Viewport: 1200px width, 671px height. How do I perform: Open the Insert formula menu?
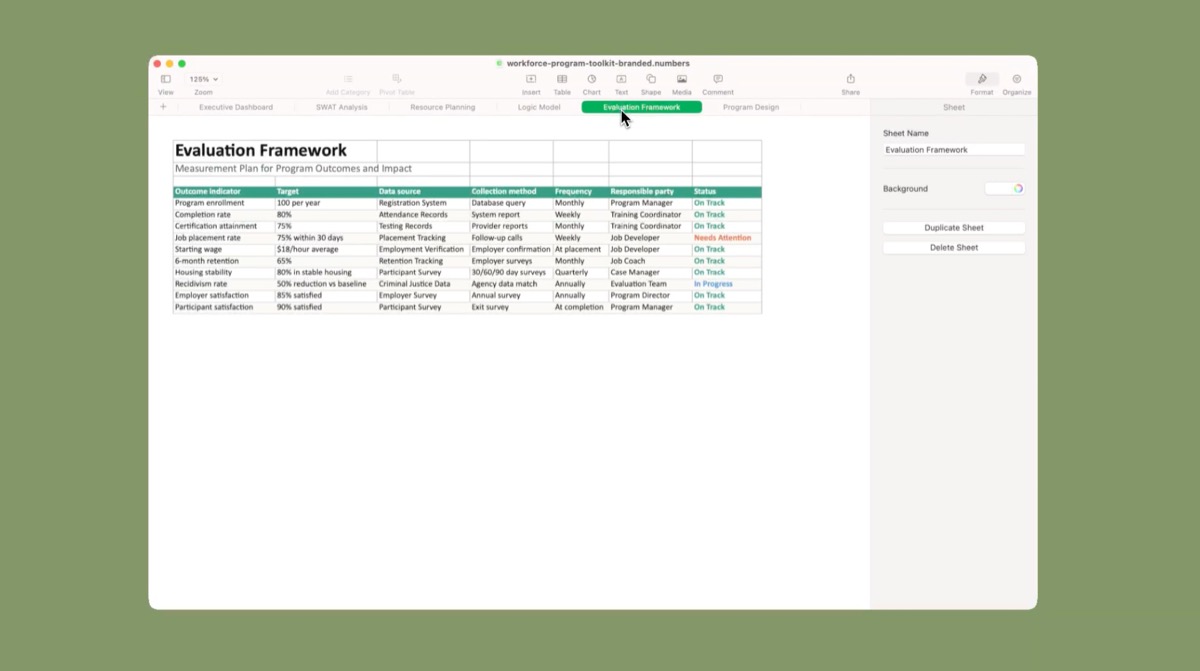[x=531, y=79]
